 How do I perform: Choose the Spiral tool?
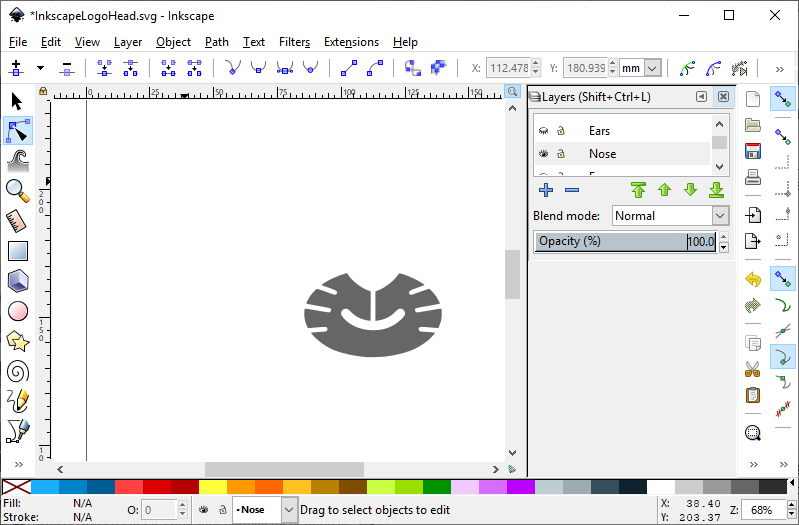pyautogui.click(x=18, y=371)
